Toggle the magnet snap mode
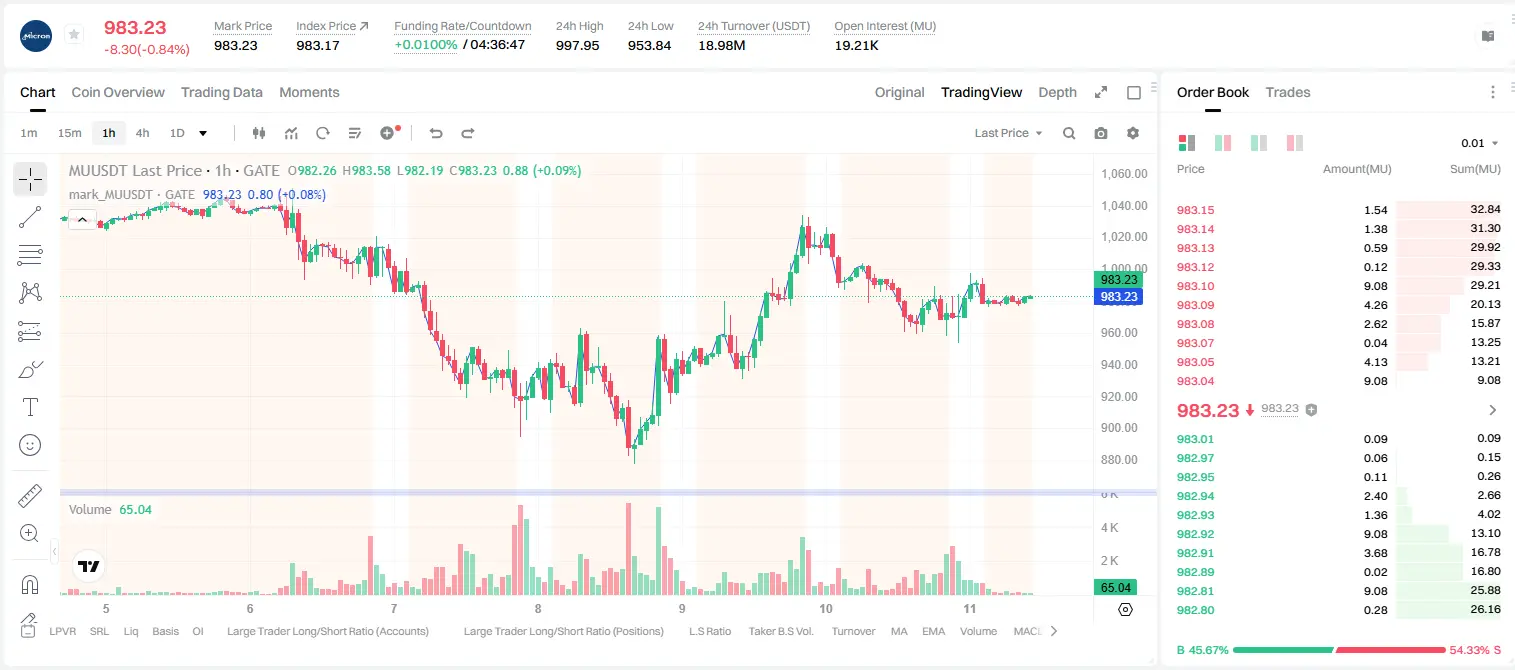 (30, 584)
